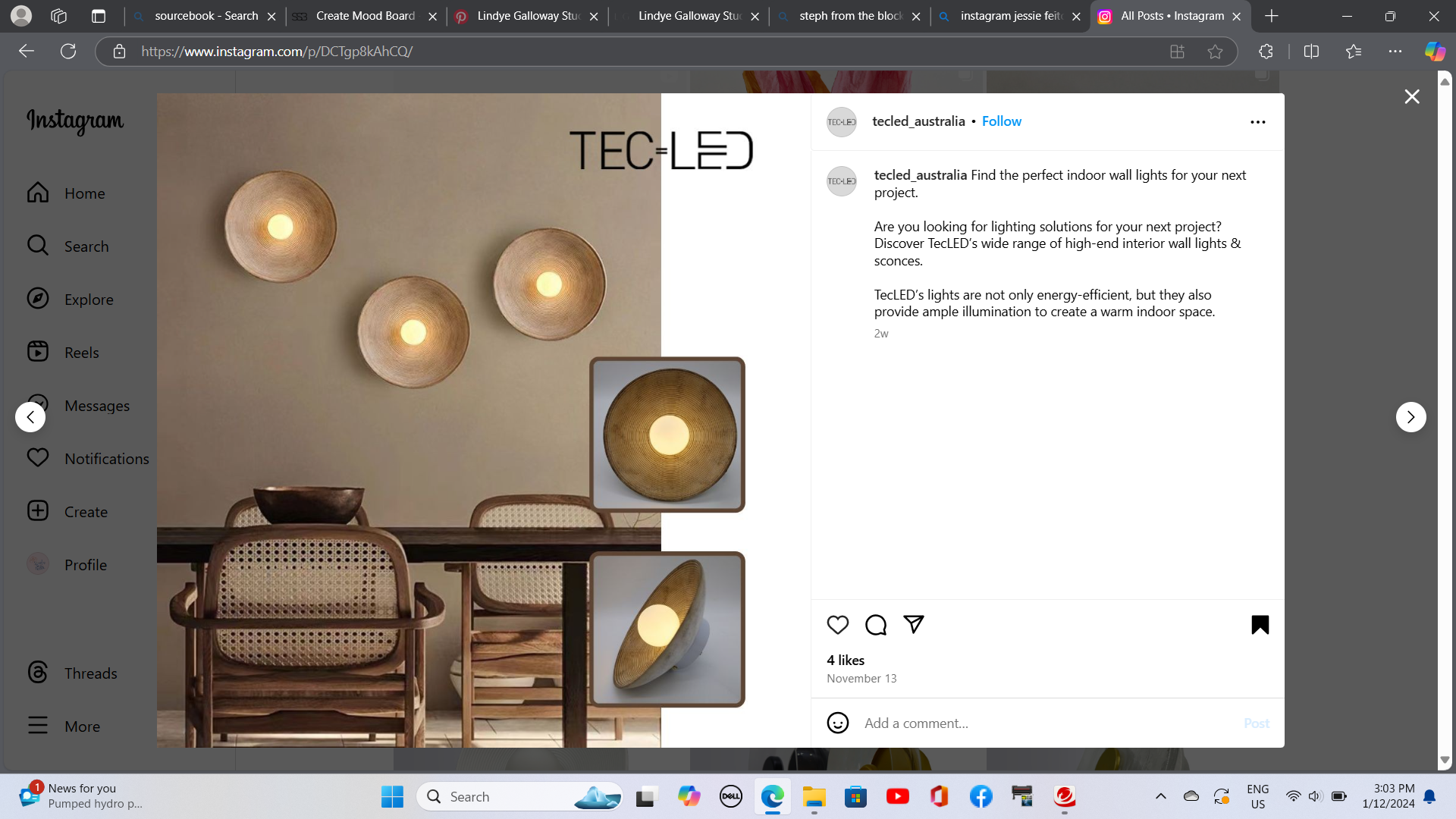
Task: Open the Windows Start menu
Action: click(392, 796)
